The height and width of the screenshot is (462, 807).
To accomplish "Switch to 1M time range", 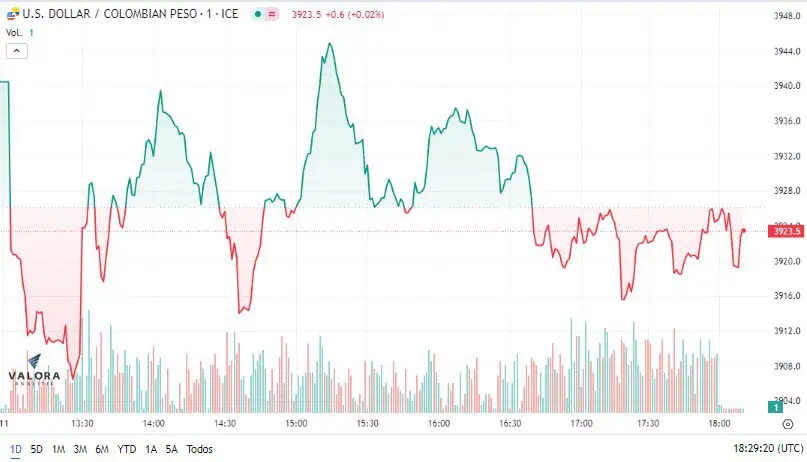I will (58, 449).
